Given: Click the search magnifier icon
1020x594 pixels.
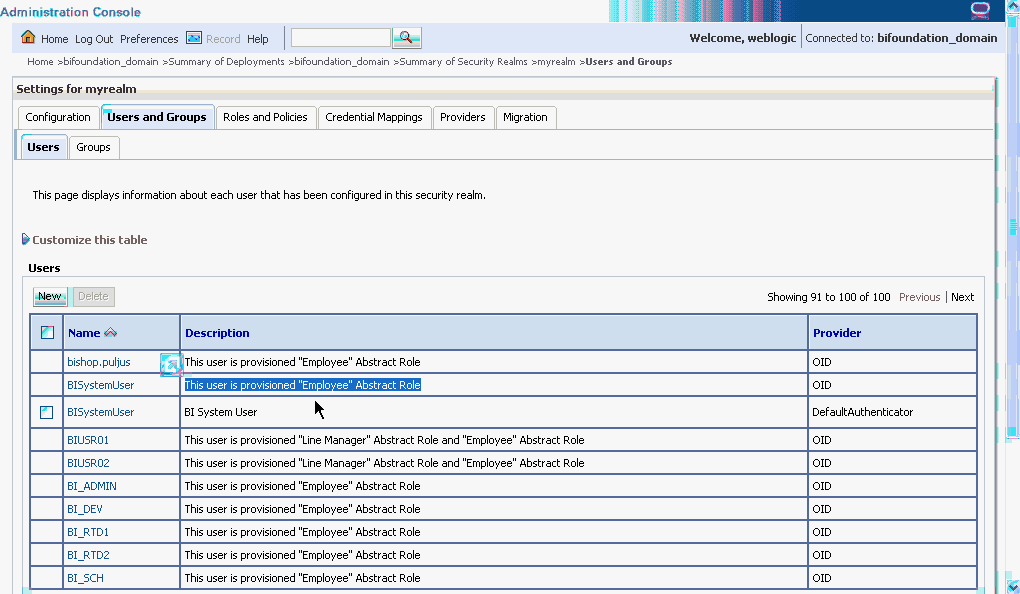Looking at the screenshot, I should tap(406, 36).
